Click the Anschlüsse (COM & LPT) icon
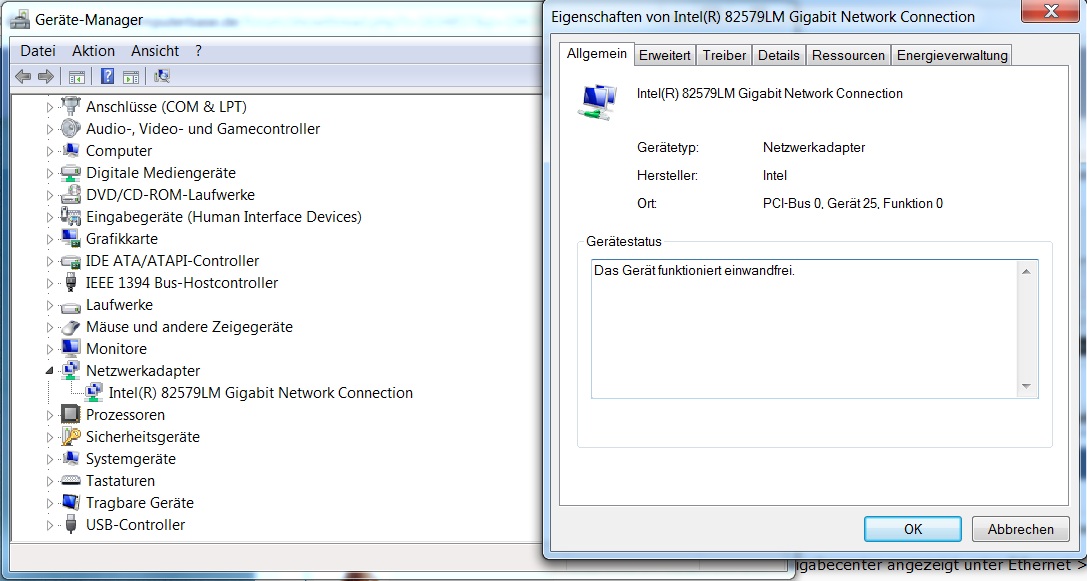This screenshot has width=1087, height=581. pos(70,106)
